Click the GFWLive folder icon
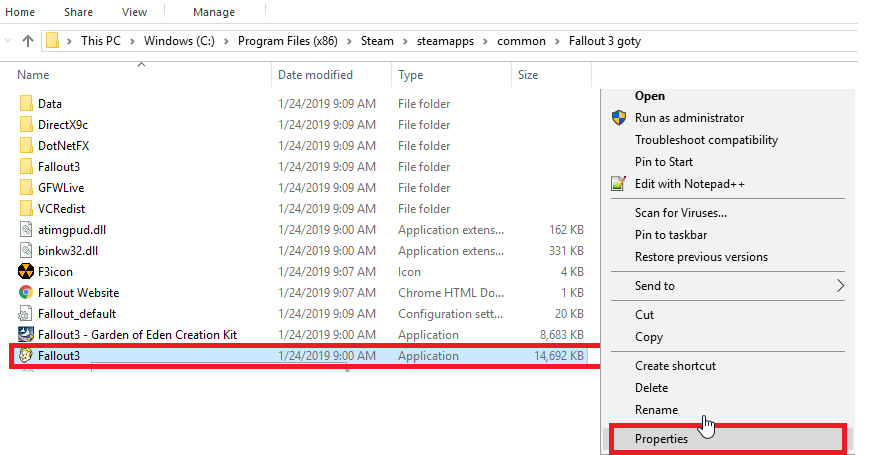The image size is (880, 455). pyautogui.click(x=26, y=187)
